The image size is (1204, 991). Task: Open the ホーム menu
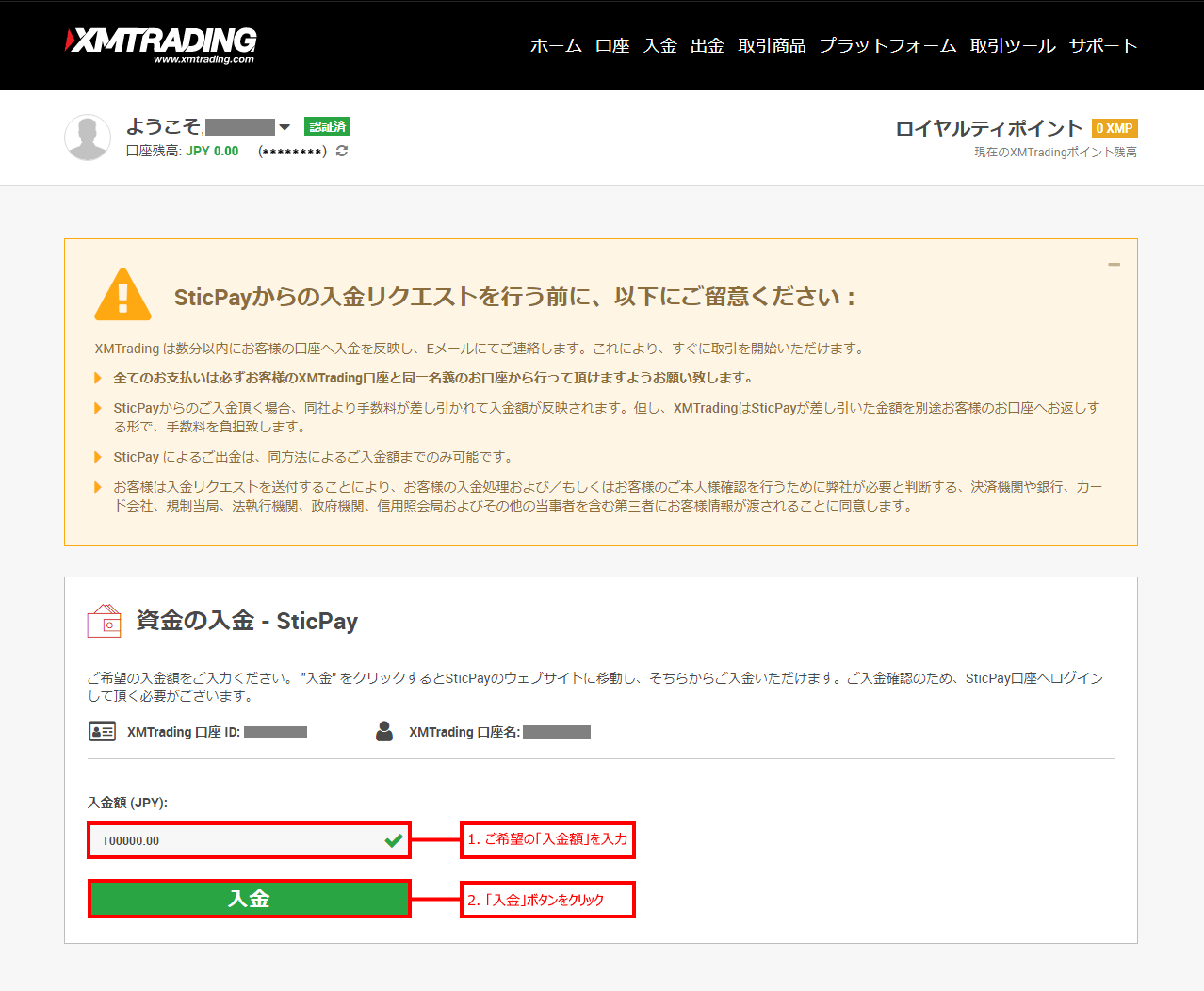point(556,45)
